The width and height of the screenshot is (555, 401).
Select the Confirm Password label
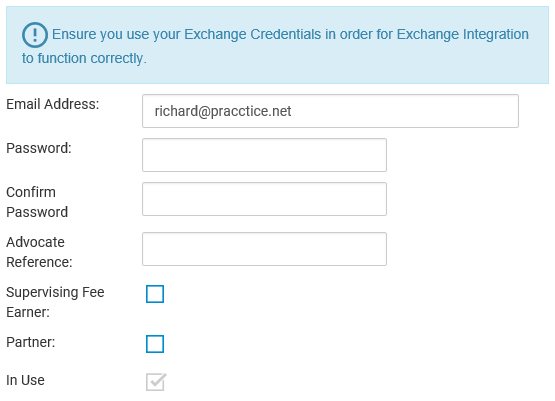point(37,202)
